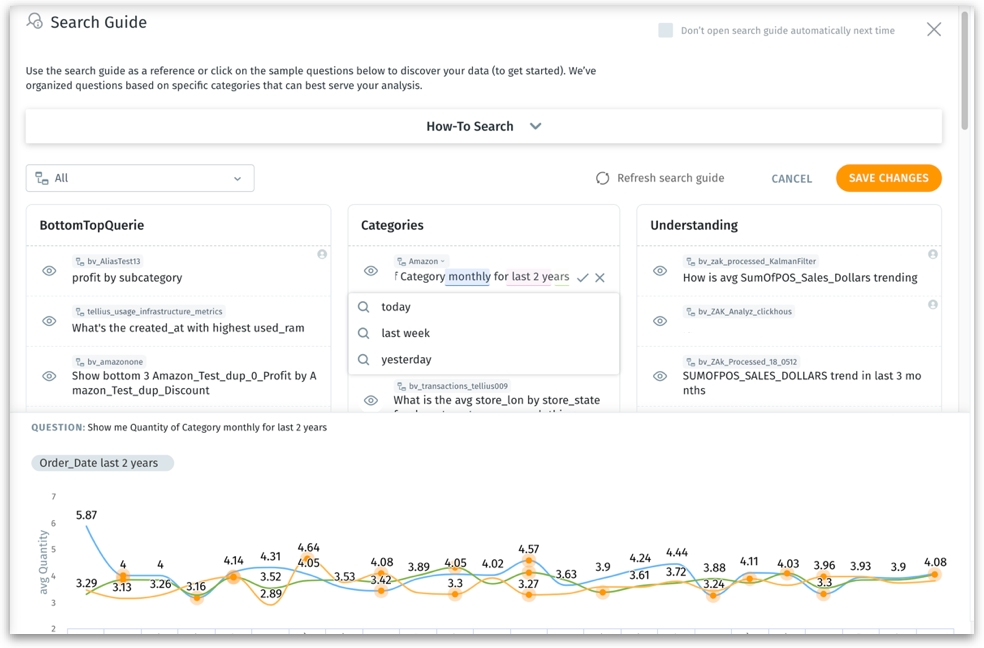
Task: Click the Order_Date last 2 years filter chip
Action: tap(101, 463)
